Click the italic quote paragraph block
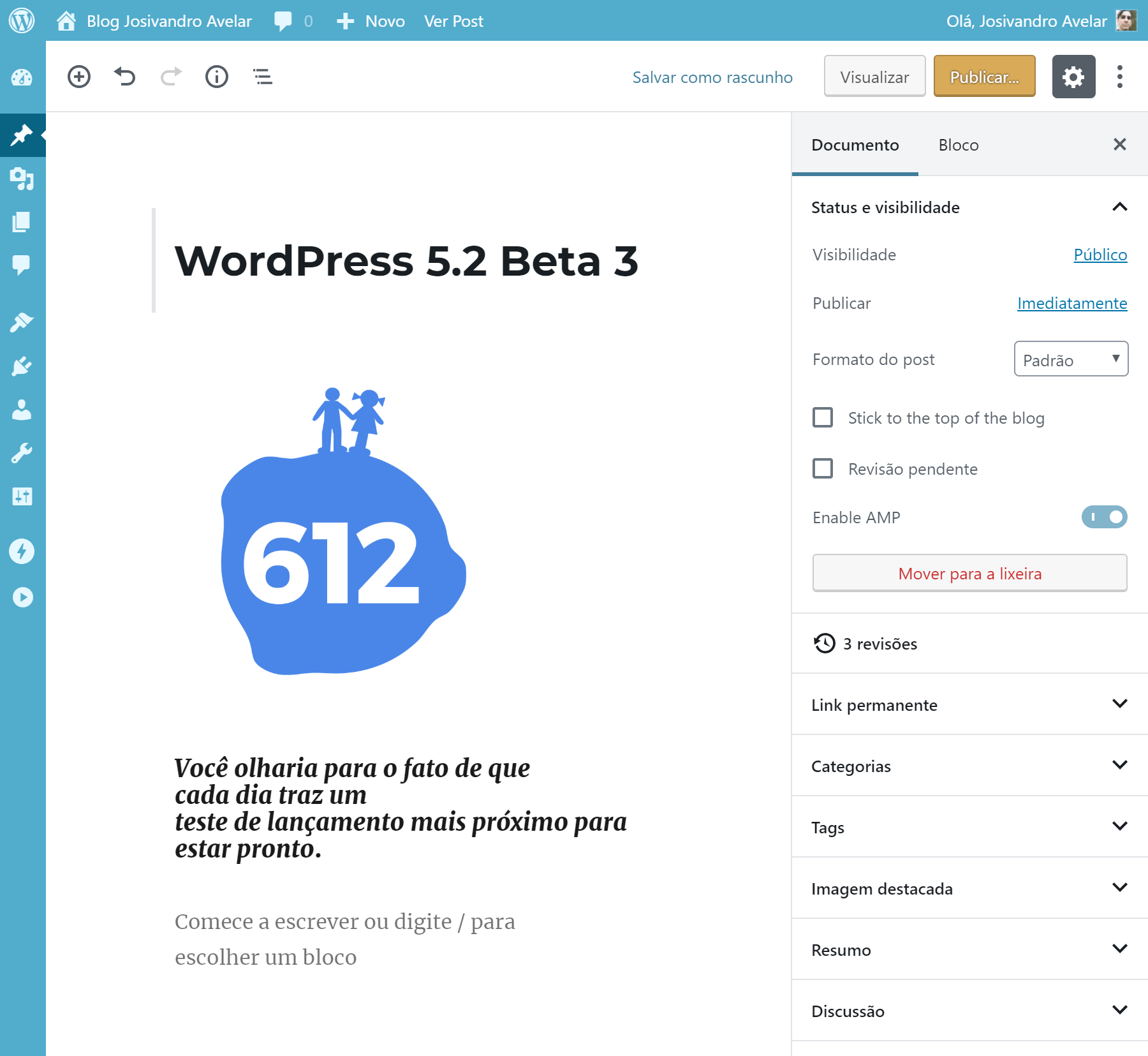1148x1056 pixels. (401, 808)
